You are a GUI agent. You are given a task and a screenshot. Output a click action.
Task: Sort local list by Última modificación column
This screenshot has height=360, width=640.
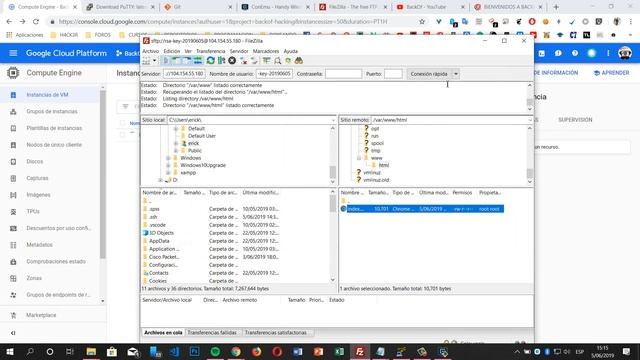(x=260, y=193)
